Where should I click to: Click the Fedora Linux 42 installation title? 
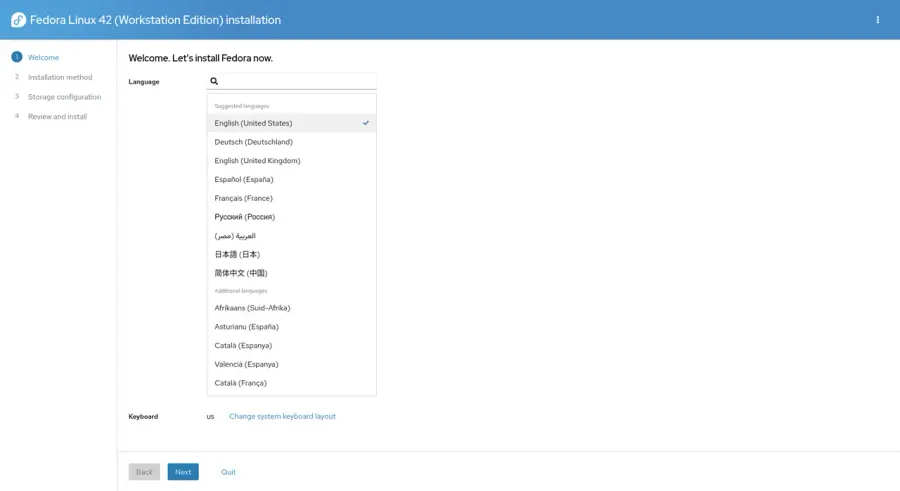coord(156,20)
